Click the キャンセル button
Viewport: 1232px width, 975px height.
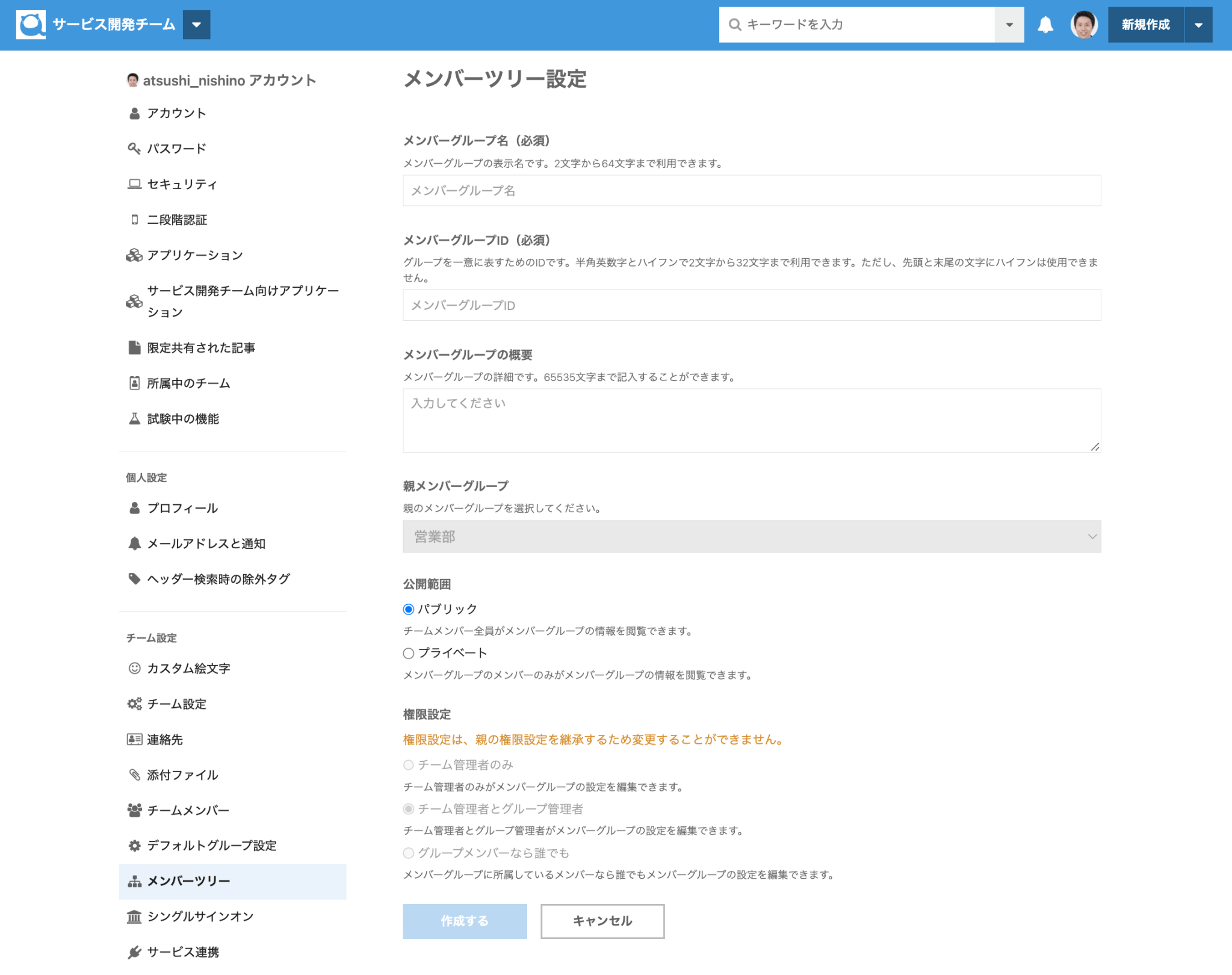tap(602, 921)
